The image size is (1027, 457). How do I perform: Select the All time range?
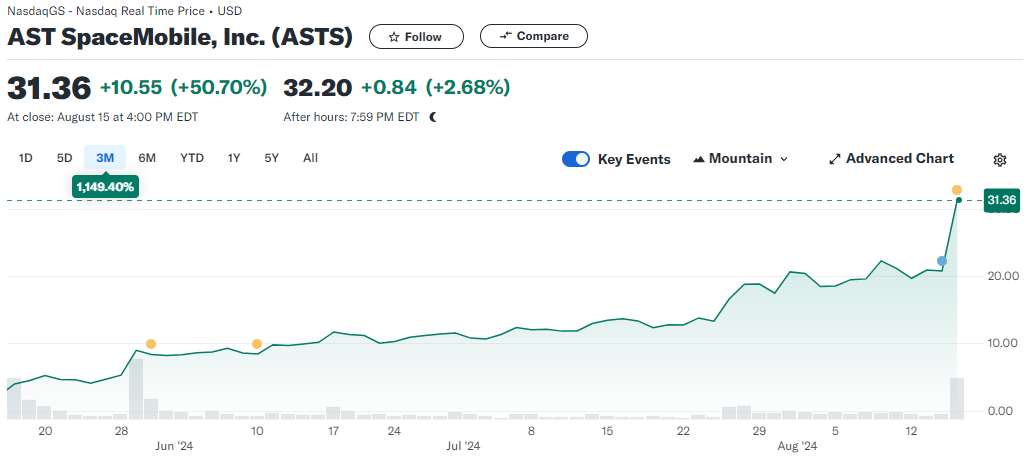click(310, 158)
